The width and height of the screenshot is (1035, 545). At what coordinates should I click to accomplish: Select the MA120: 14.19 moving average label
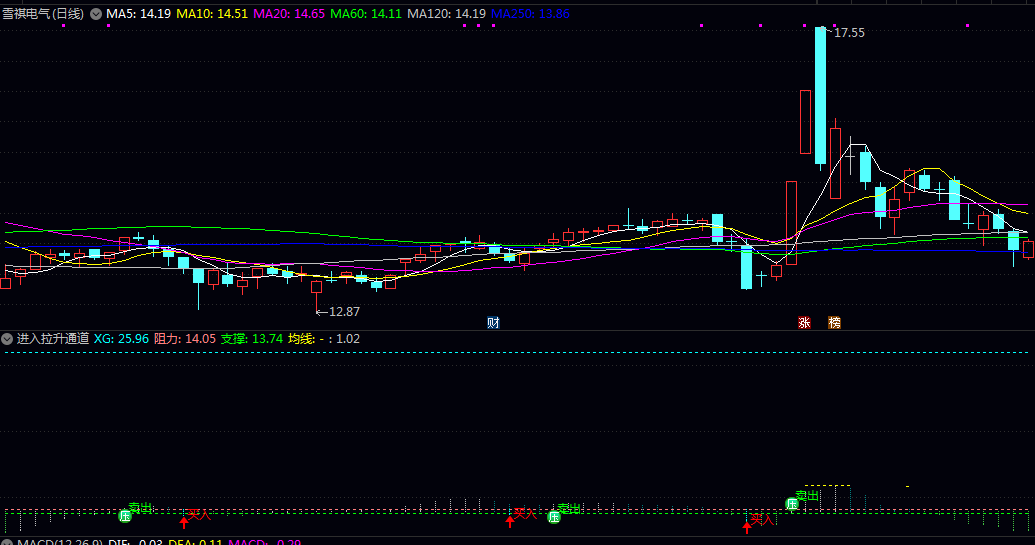(x=446, y=14)
